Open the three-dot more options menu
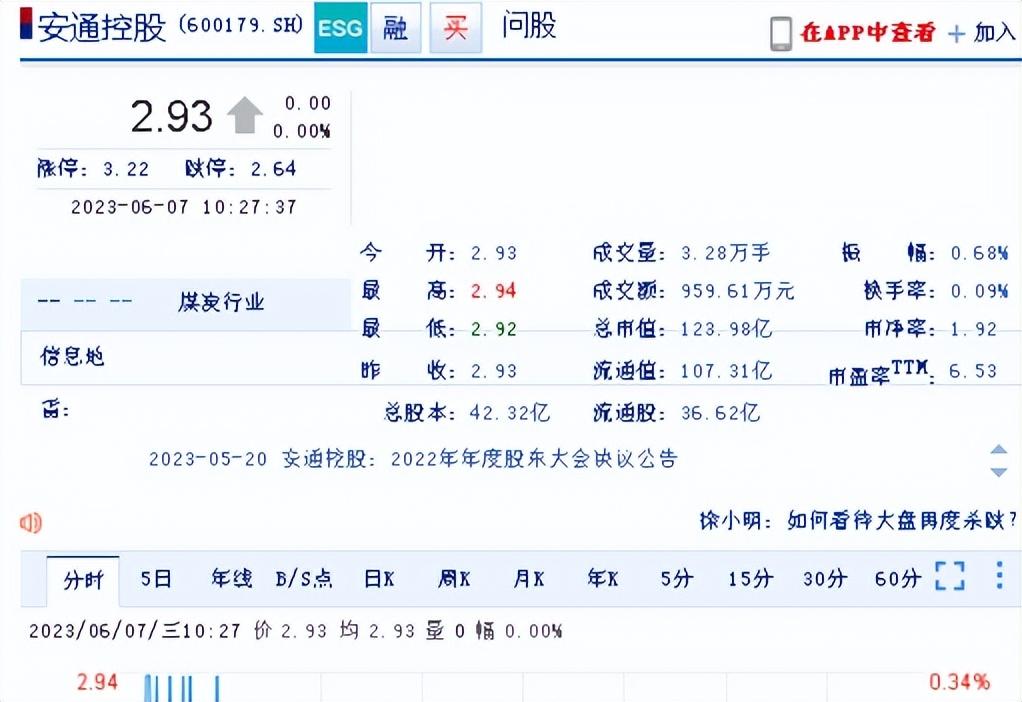The width and height of the screenshot is (1022, 702). click(x=999, y=576)
